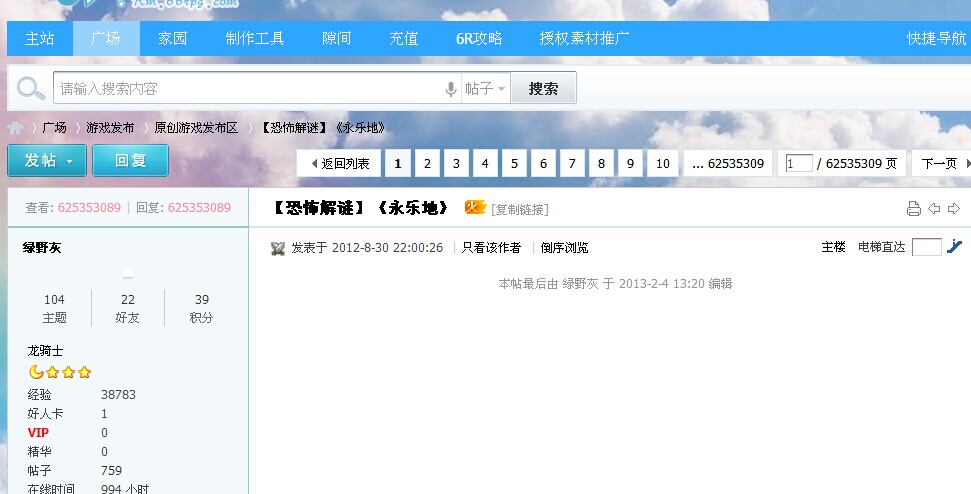Image resolution: width=971 pixels, height=494 pixels.
Task: Click the print icon for this thread
Action: (913, 209)
